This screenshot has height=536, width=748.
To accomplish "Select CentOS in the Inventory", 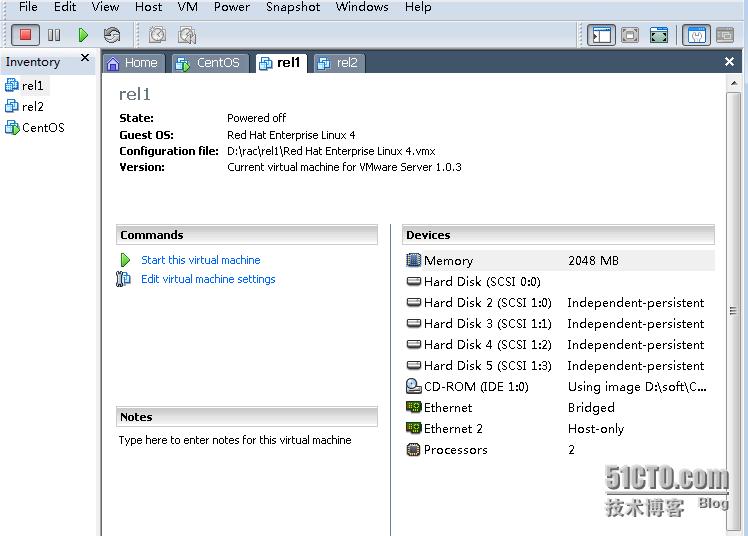I will click(34, 128).
